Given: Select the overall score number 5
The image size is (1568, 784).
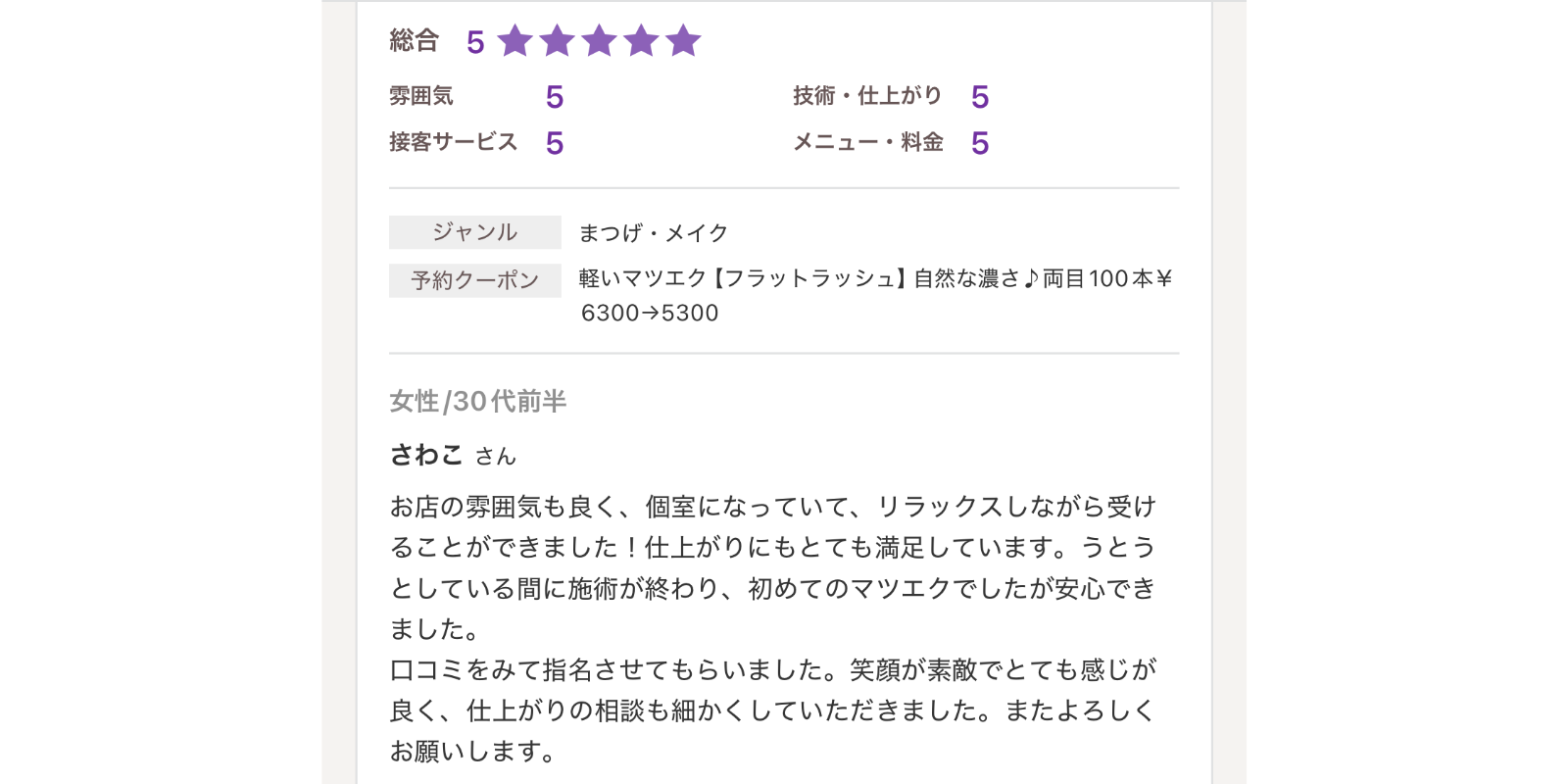Looking at the screenshot, I should 475,42.
